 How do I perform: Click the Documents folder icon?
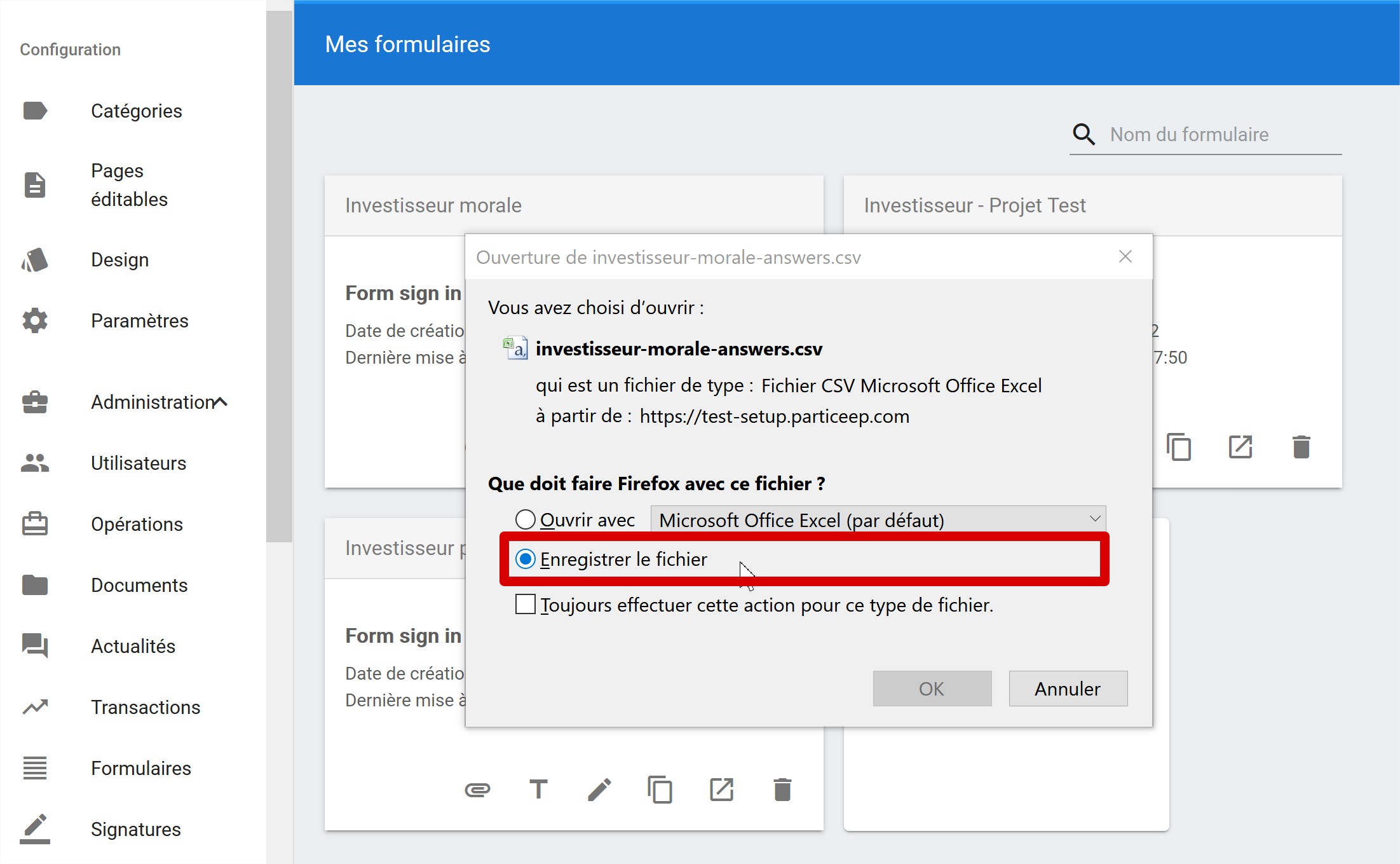point(35,585)
